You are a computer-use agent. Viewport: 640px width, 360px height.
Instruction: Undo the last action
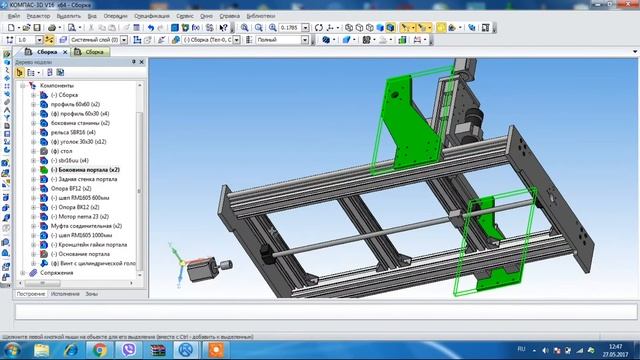(151, 28)
